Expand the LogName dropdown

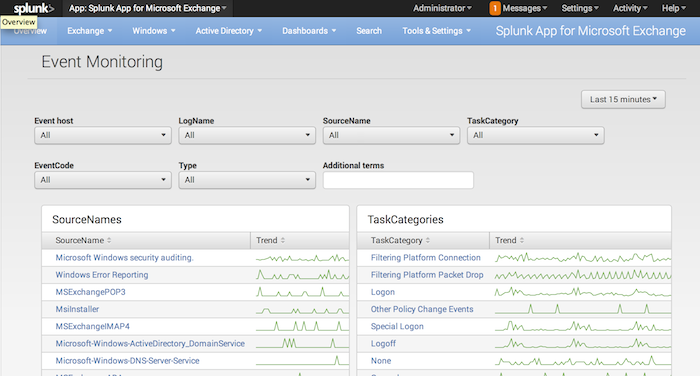point(247,135)
